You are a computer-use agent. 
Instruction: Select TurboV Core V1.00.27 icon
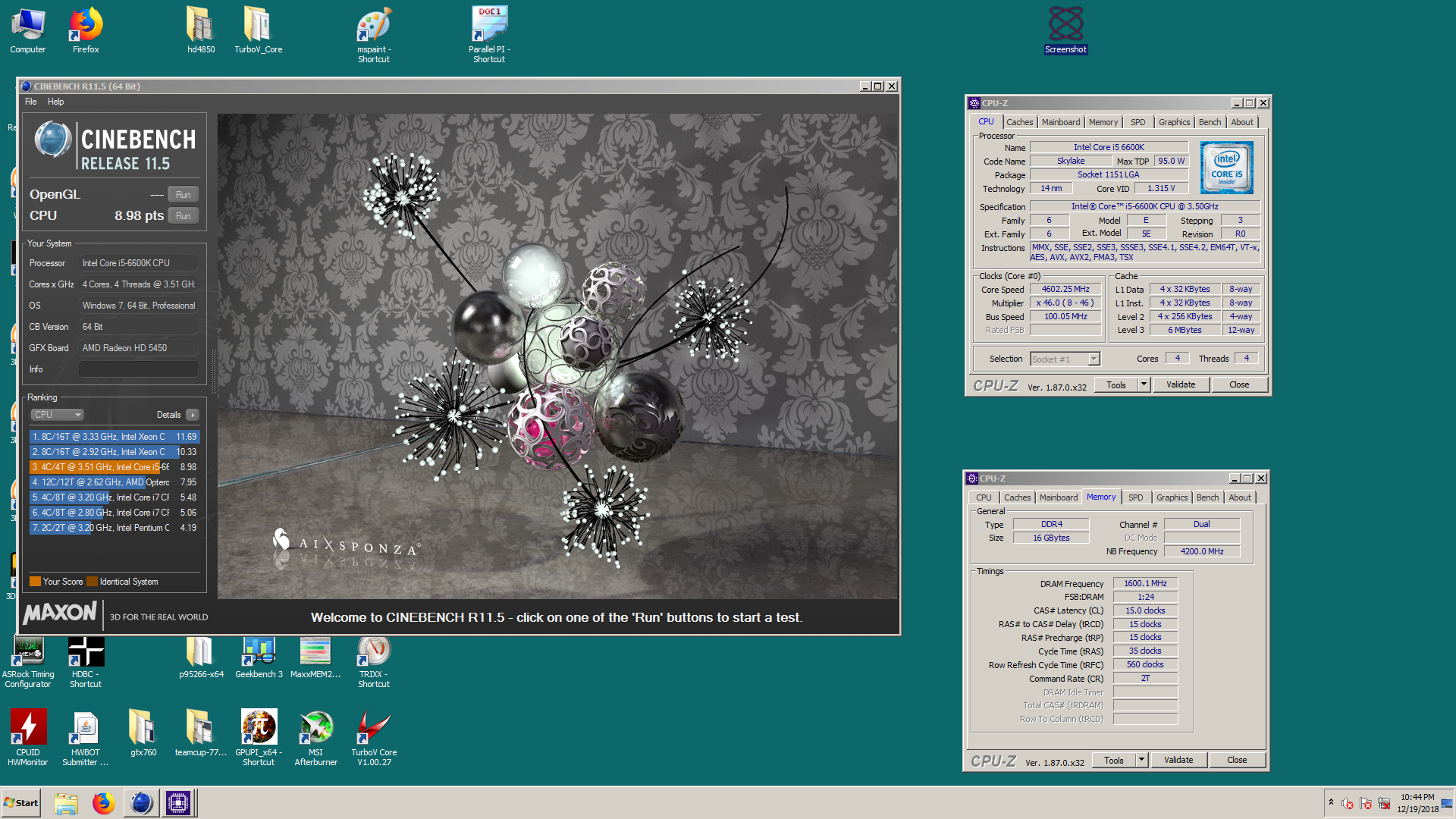(374, 737)
